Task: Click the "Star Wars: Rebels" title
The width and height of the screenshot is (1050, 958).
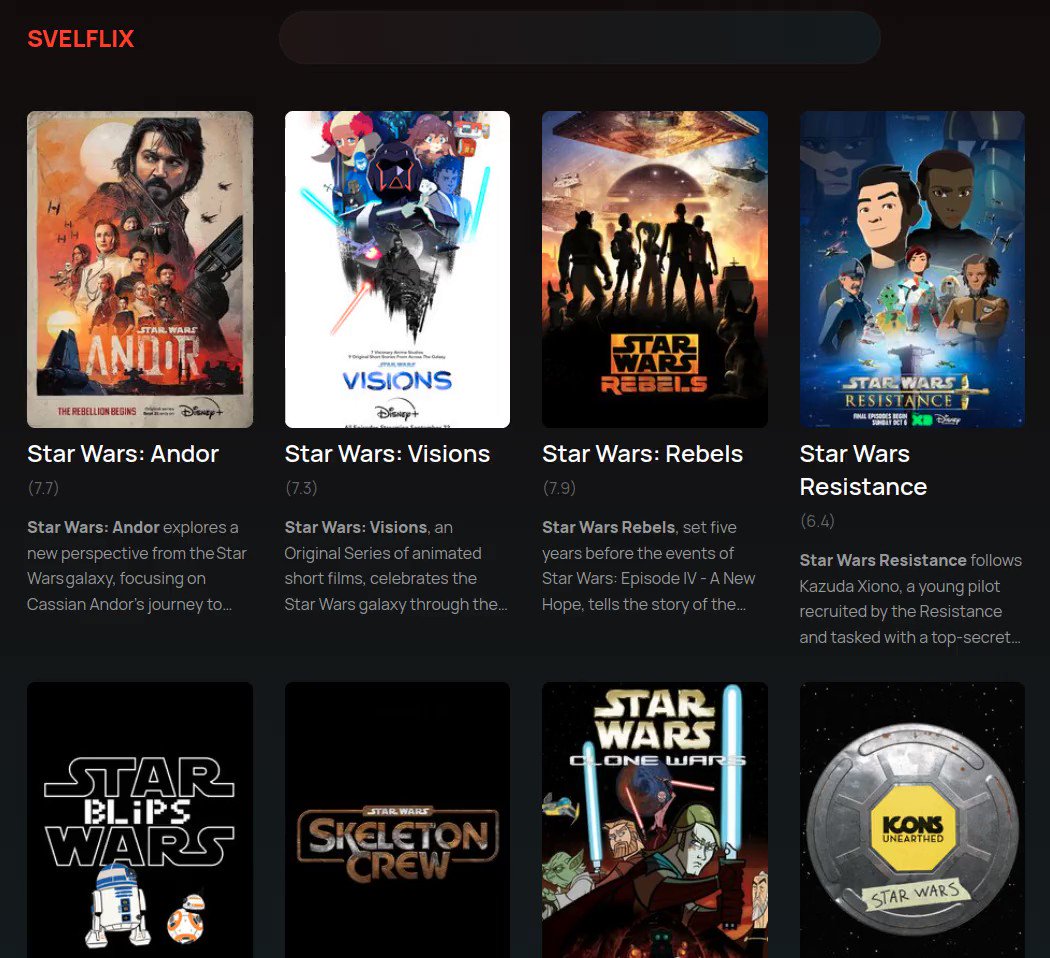Action: pyautogui.click(x=643, y=454)
